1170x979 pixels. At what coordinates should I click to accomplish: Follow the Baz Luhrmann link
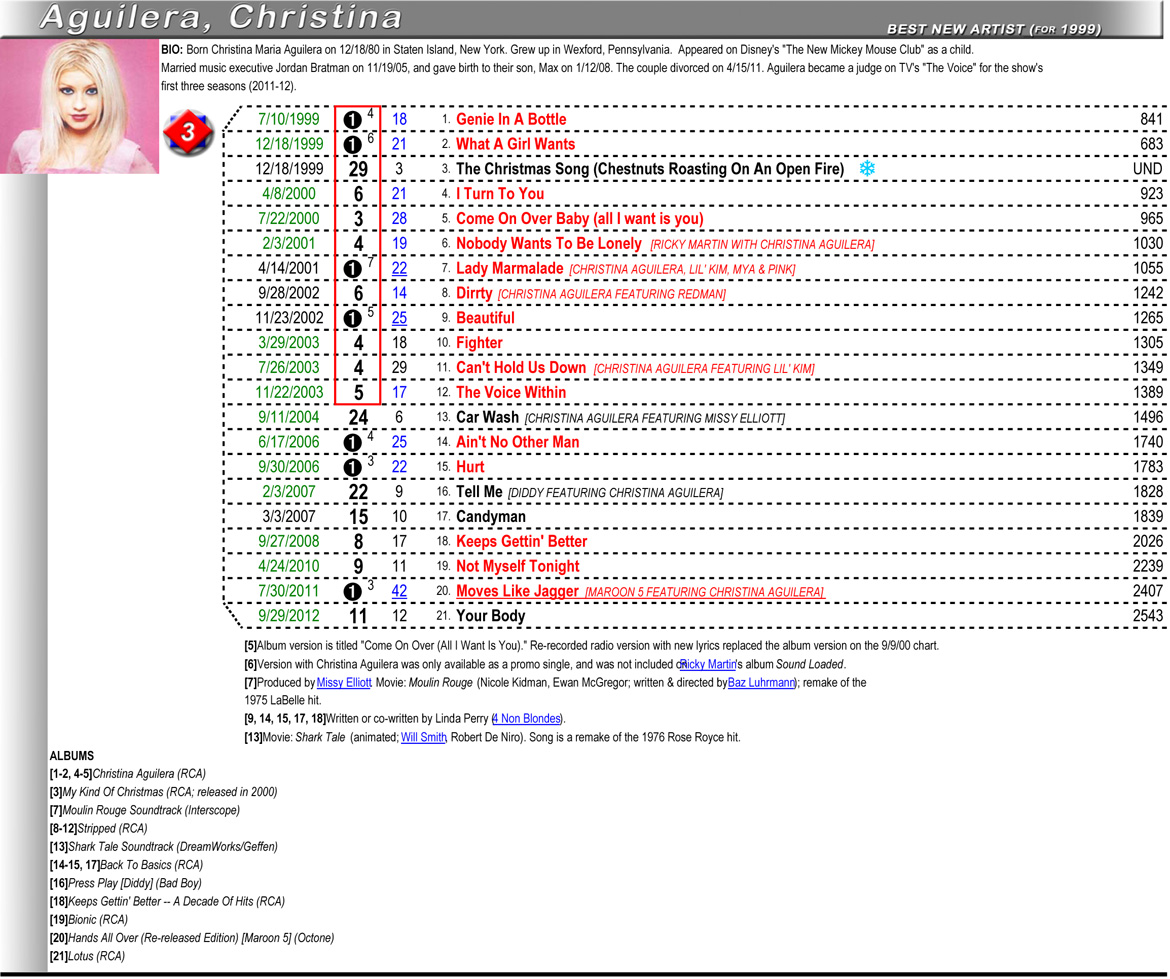click(x=761, y=683)
